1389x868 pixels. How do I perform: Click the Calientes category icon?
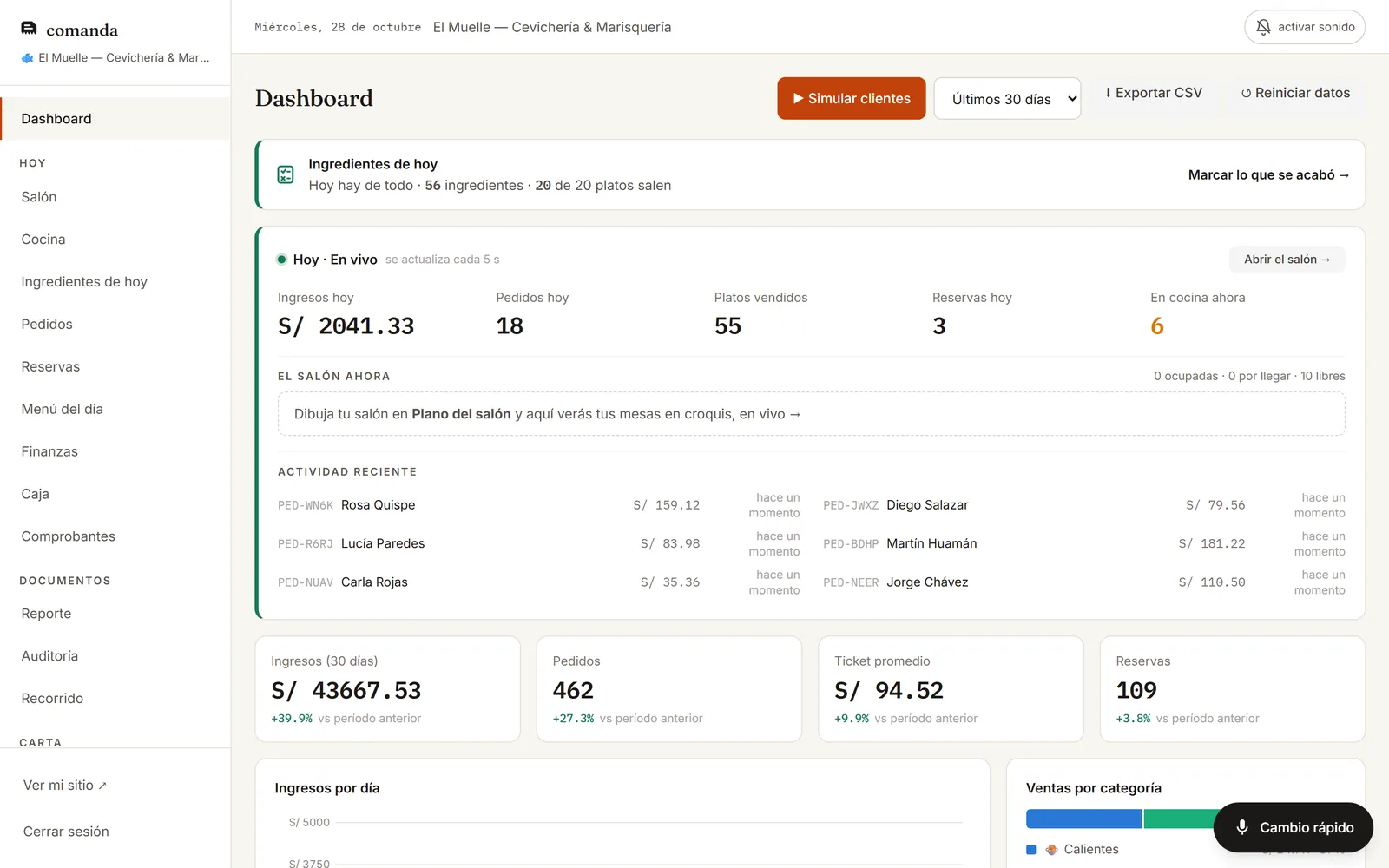point(1051,850)
